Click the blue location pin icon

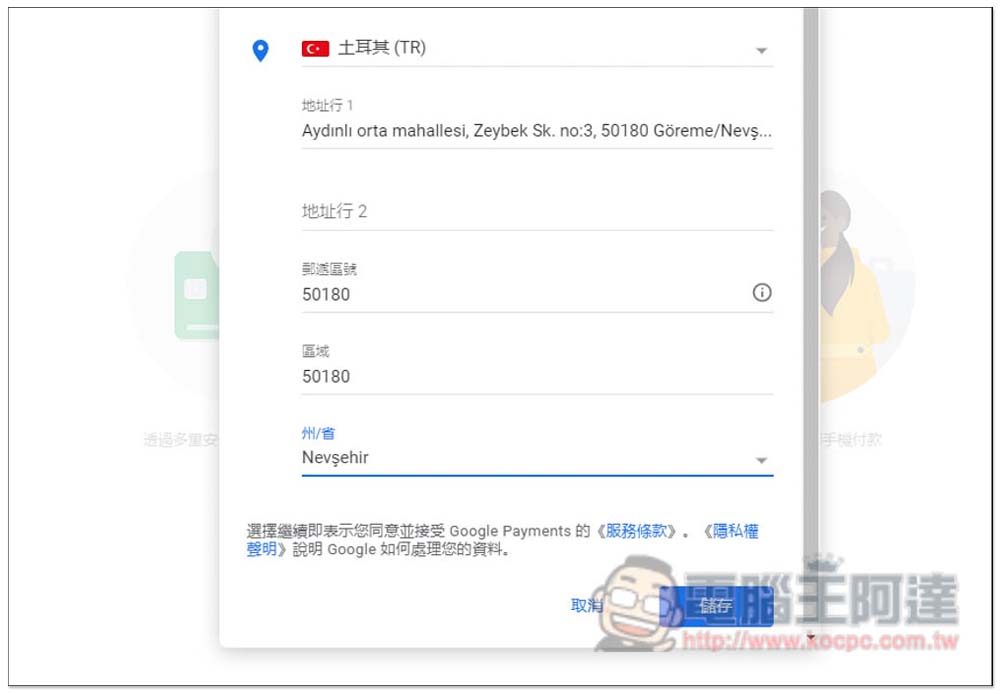260,50
